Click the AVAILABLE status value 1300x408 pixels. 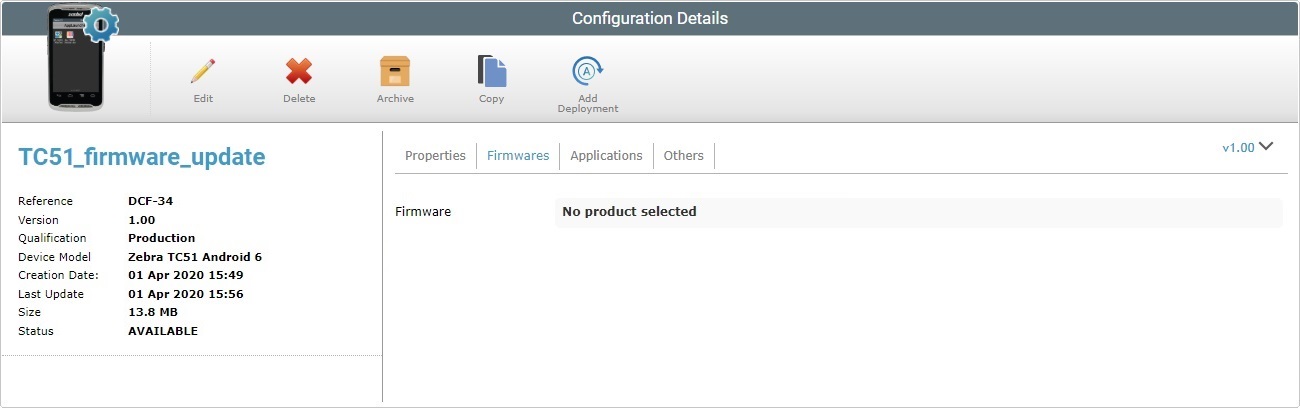pyautogui.click(x=163, y=331)
